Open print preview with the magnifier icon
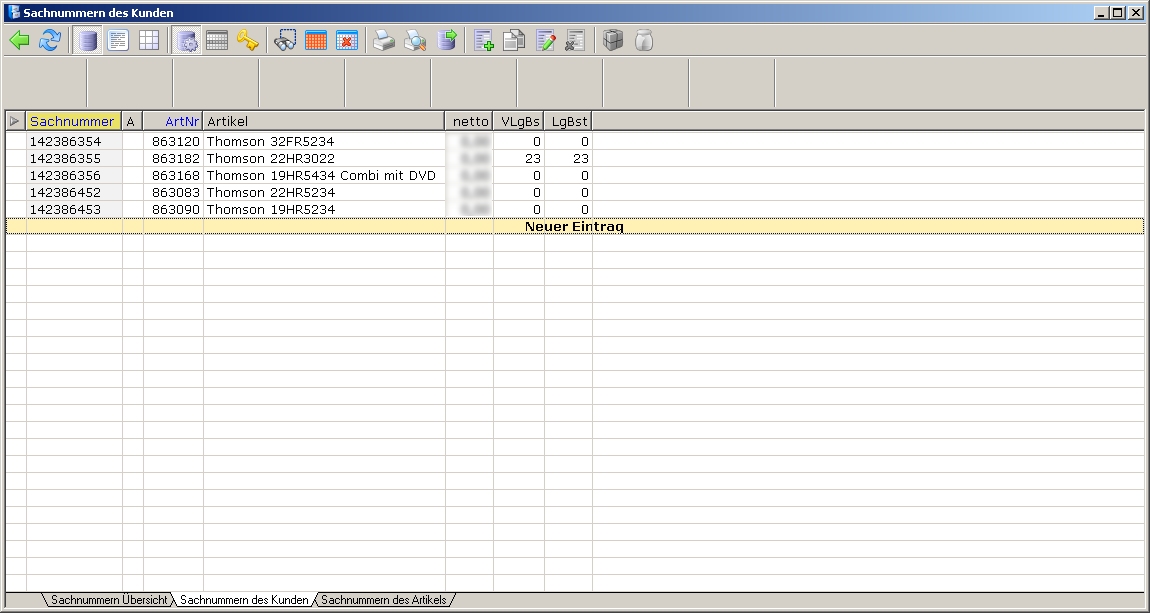Viewport: 1150px width, 613px height. 415,41
